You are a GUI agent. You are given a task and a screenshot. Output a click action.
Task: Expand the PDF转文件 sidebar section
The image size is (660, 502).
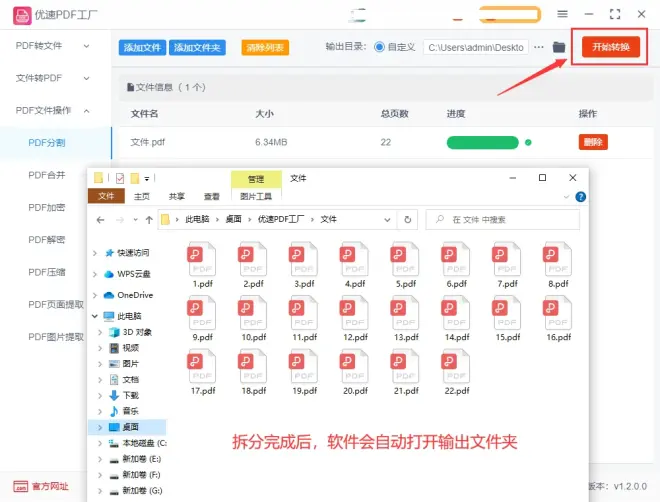(x=87, y=46)
